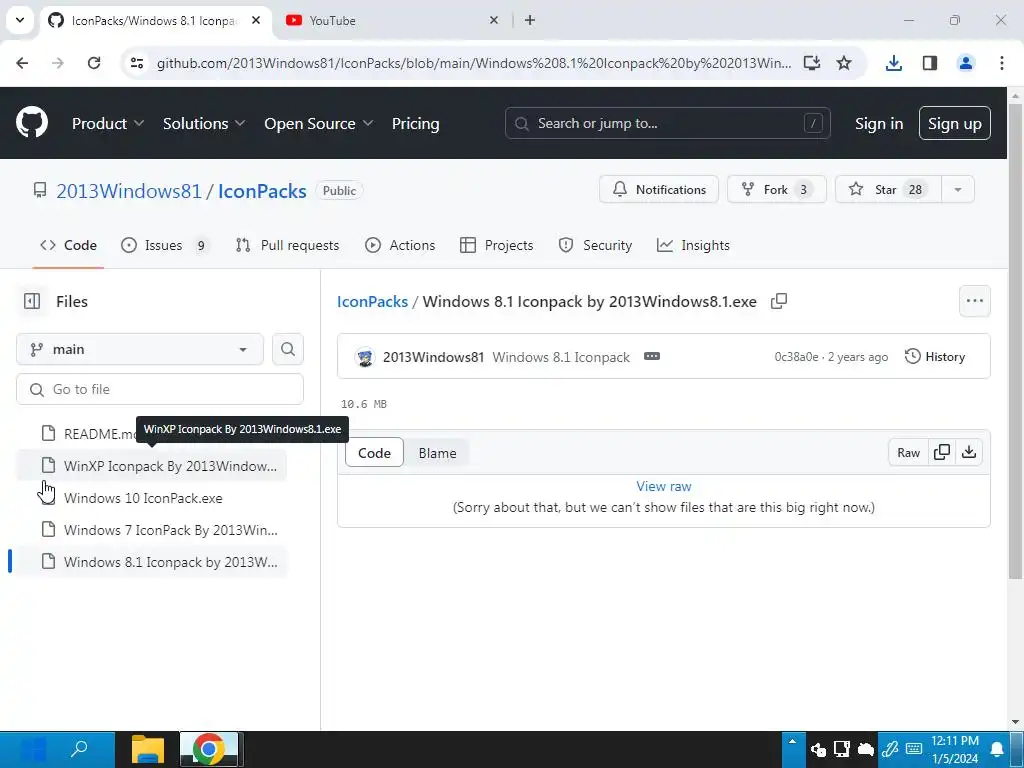Collapse the Files side panel icon
1024x768 pixels.
[32, 301]
